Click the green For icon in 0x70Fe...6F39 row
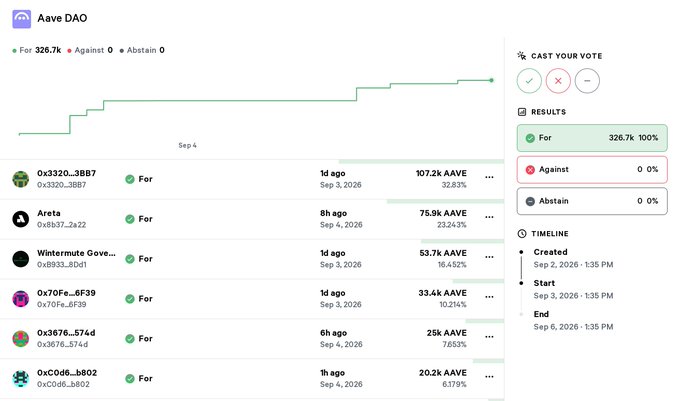Screen dimensions: 680x401 click(x=130, y=299)
